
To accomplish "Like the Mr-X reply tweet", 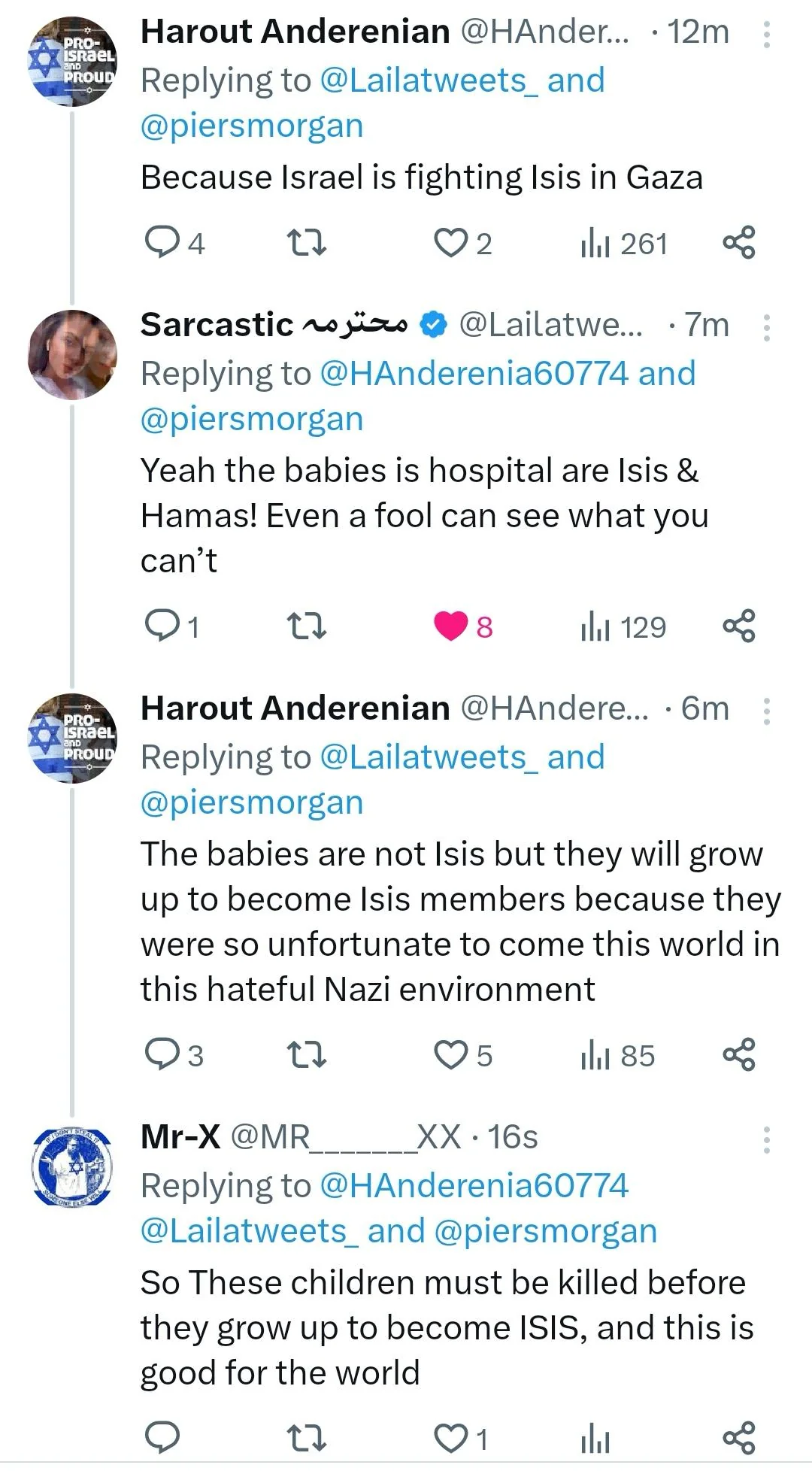I will pyautogui.click(x=462, y=1439).
